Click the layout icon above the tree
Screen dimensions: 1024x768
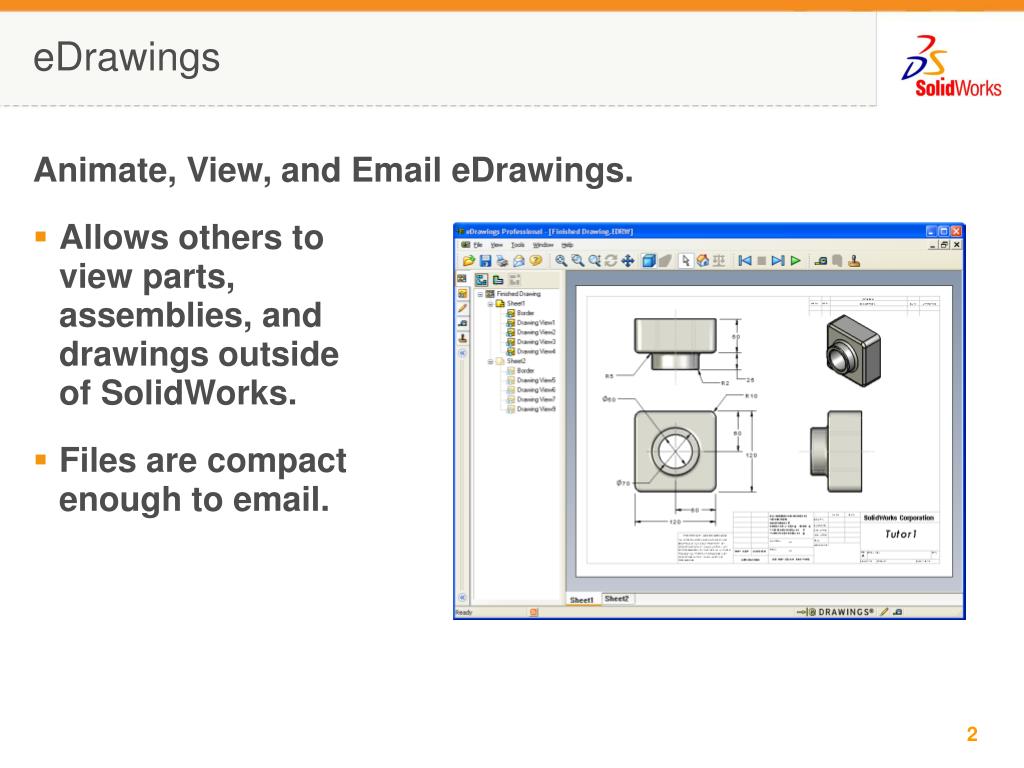pos(498,280)
